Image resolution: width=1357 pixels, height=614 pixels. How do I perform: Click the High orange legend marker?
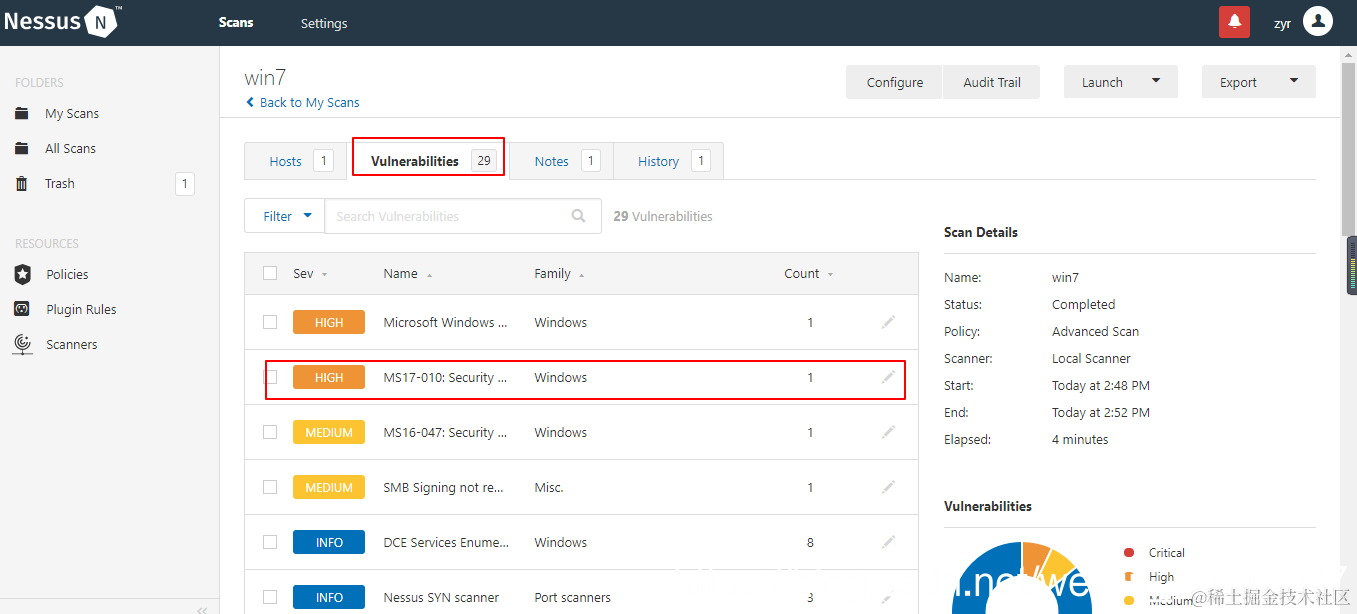click(x=1129, y=576)
